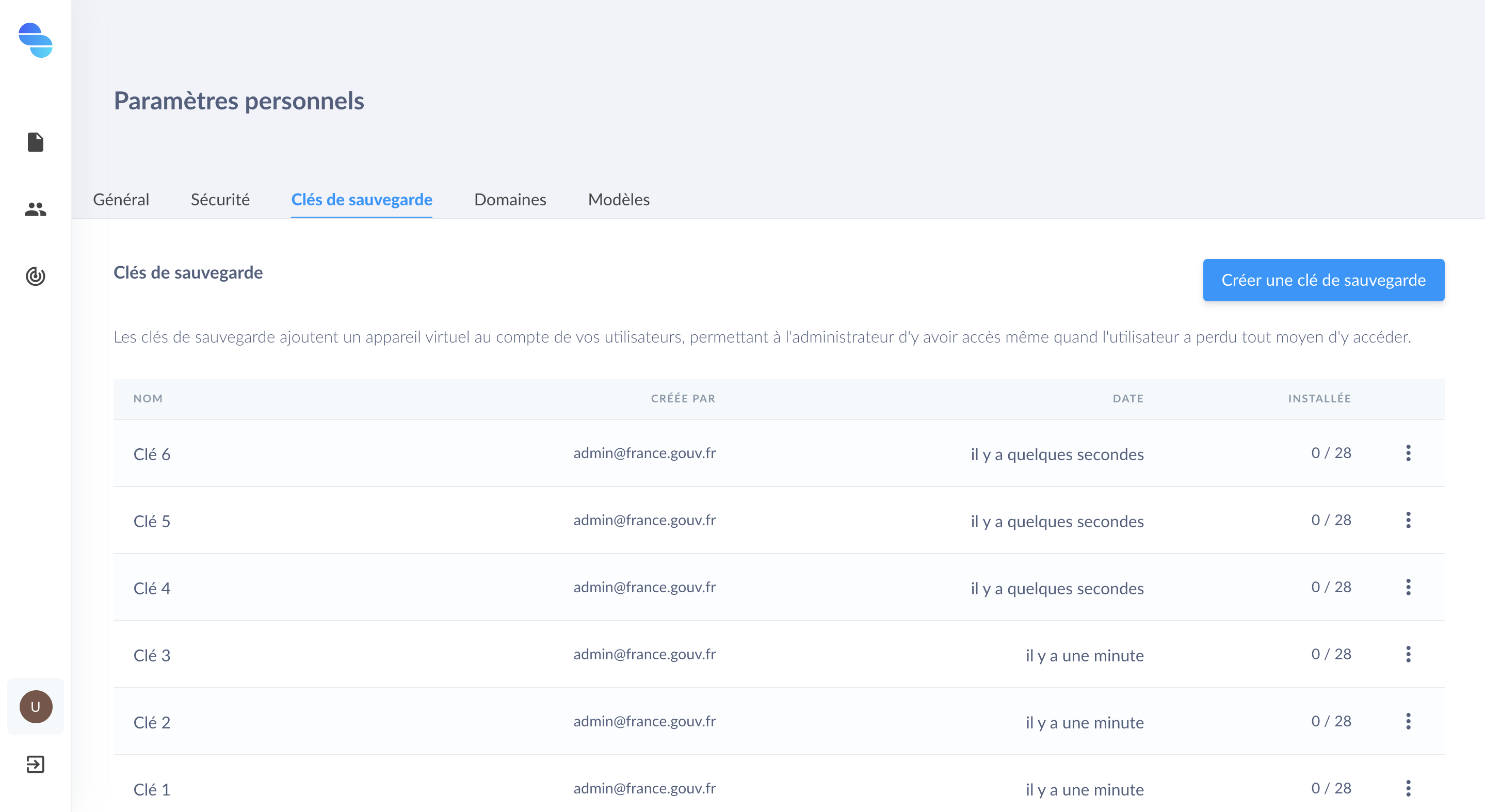1485x812 pixels.
Task: Click the app logo in sidebar
Action: 36,40
